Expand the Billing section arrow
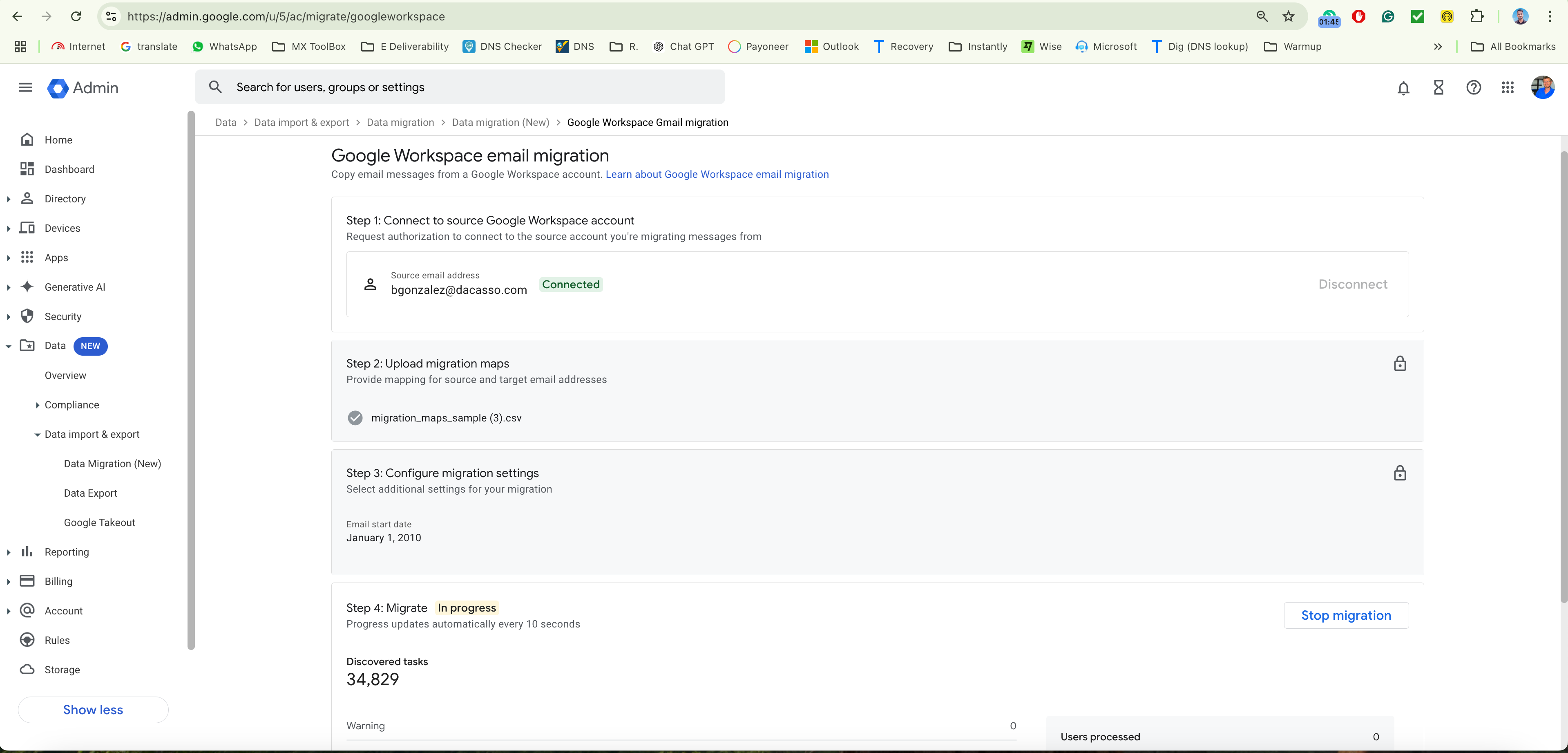 click(9, 582)
